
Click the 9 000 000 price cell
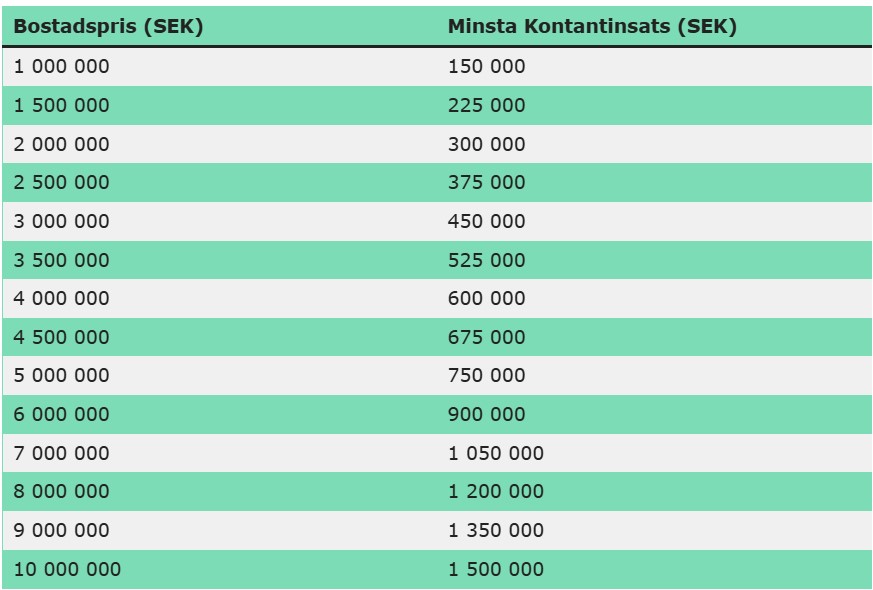[62, 530]
